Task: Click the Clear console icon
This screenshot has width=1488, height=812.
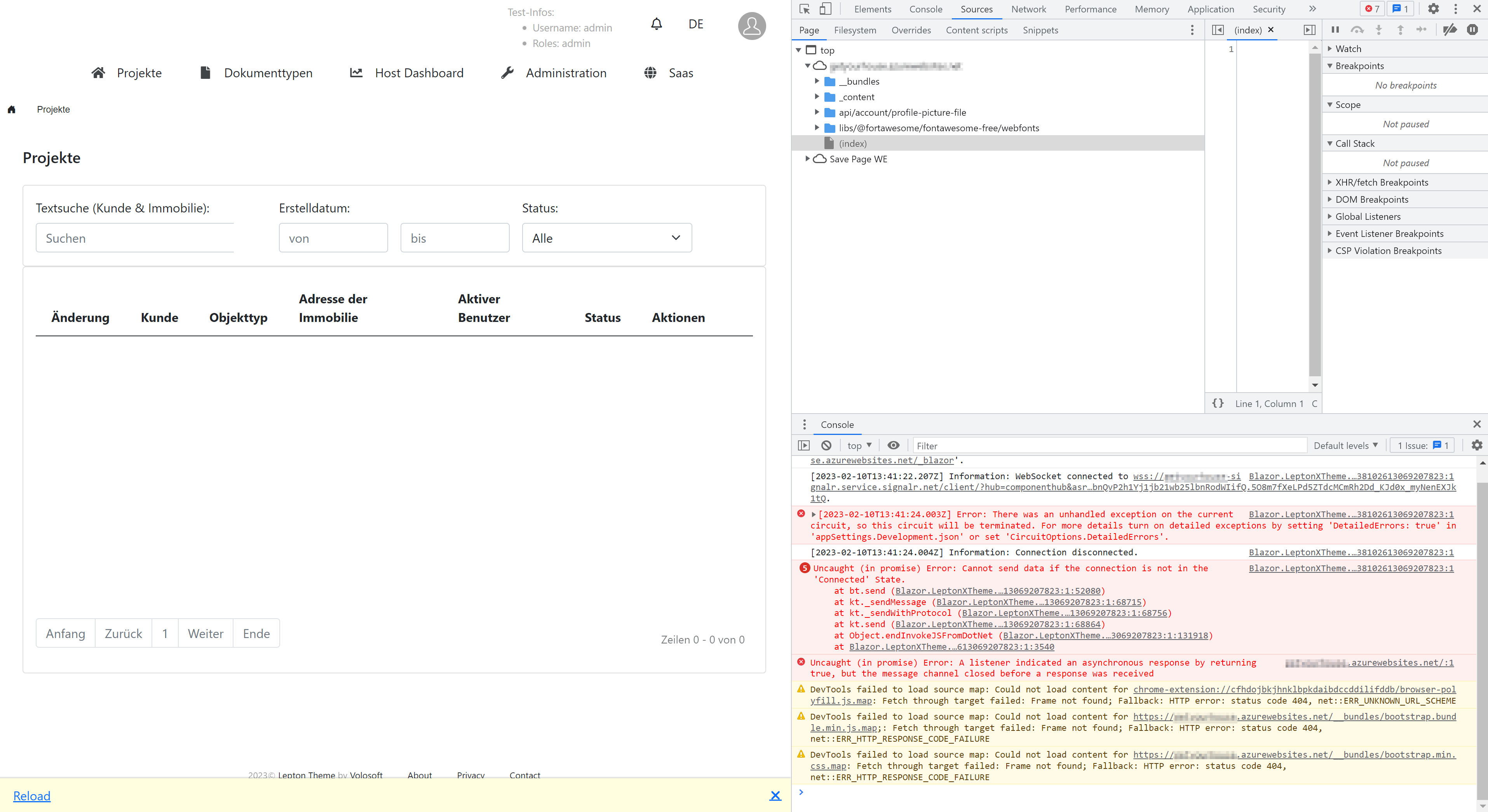Action: [826, 445]
